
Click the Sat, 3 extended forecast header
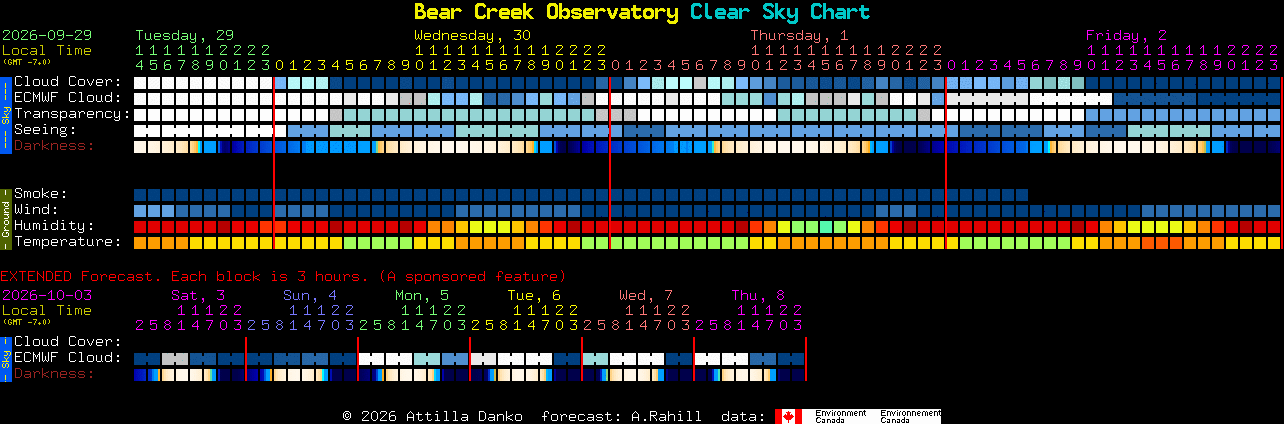click(198, 295)
